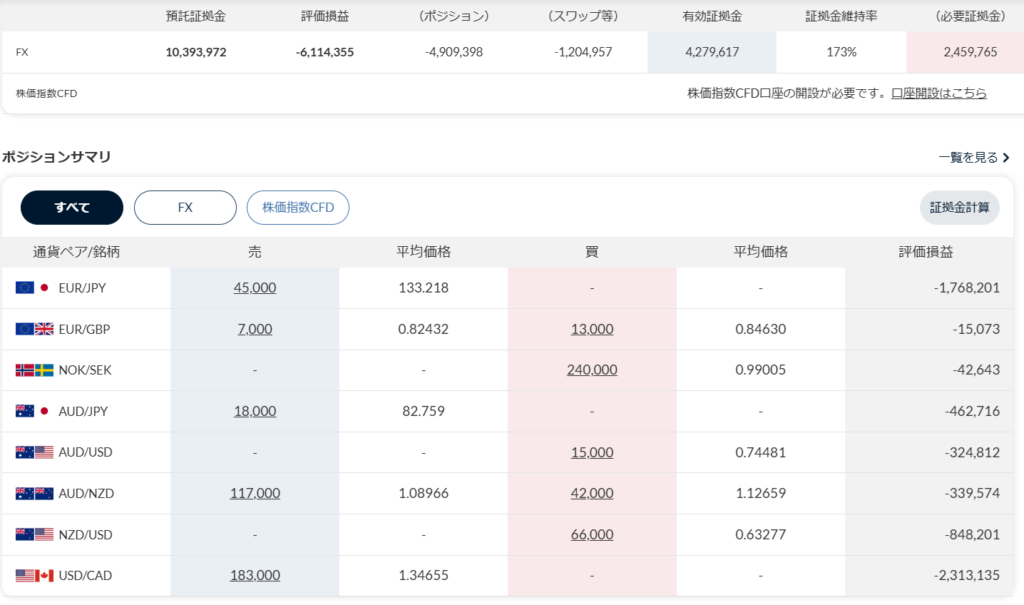Click the AUD/JPY flag icon

click(34, 411)
